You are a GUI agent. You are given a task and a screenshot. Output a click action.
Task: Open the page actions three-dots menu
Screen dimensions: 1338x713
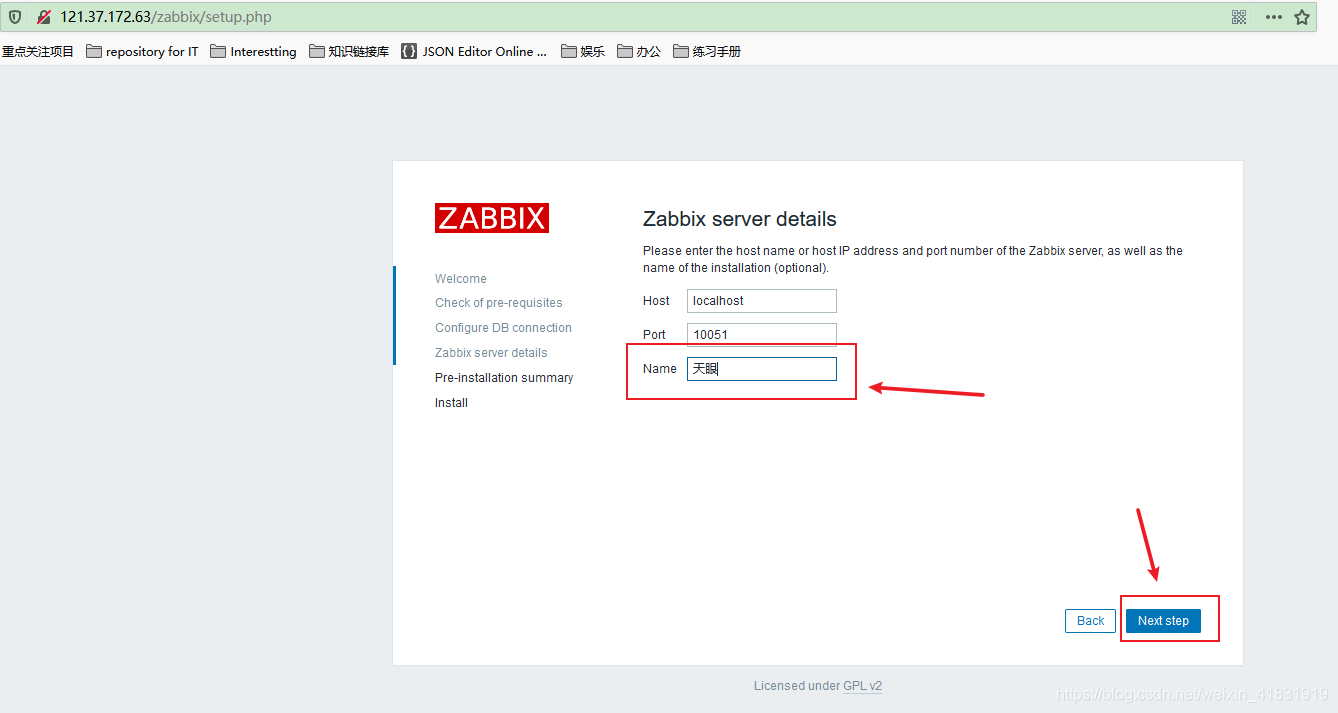(1273, 17)
